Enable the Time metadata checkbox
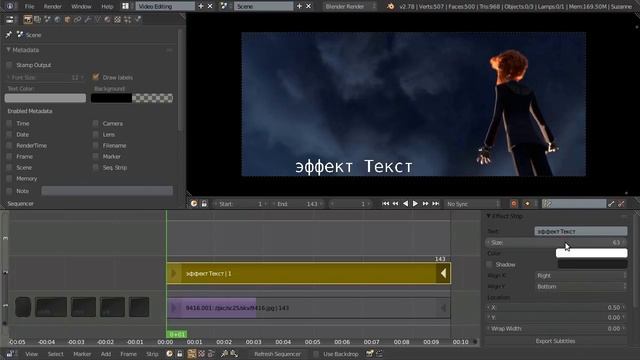This screenshot has height=360, width=640. [x=9, y=123]
